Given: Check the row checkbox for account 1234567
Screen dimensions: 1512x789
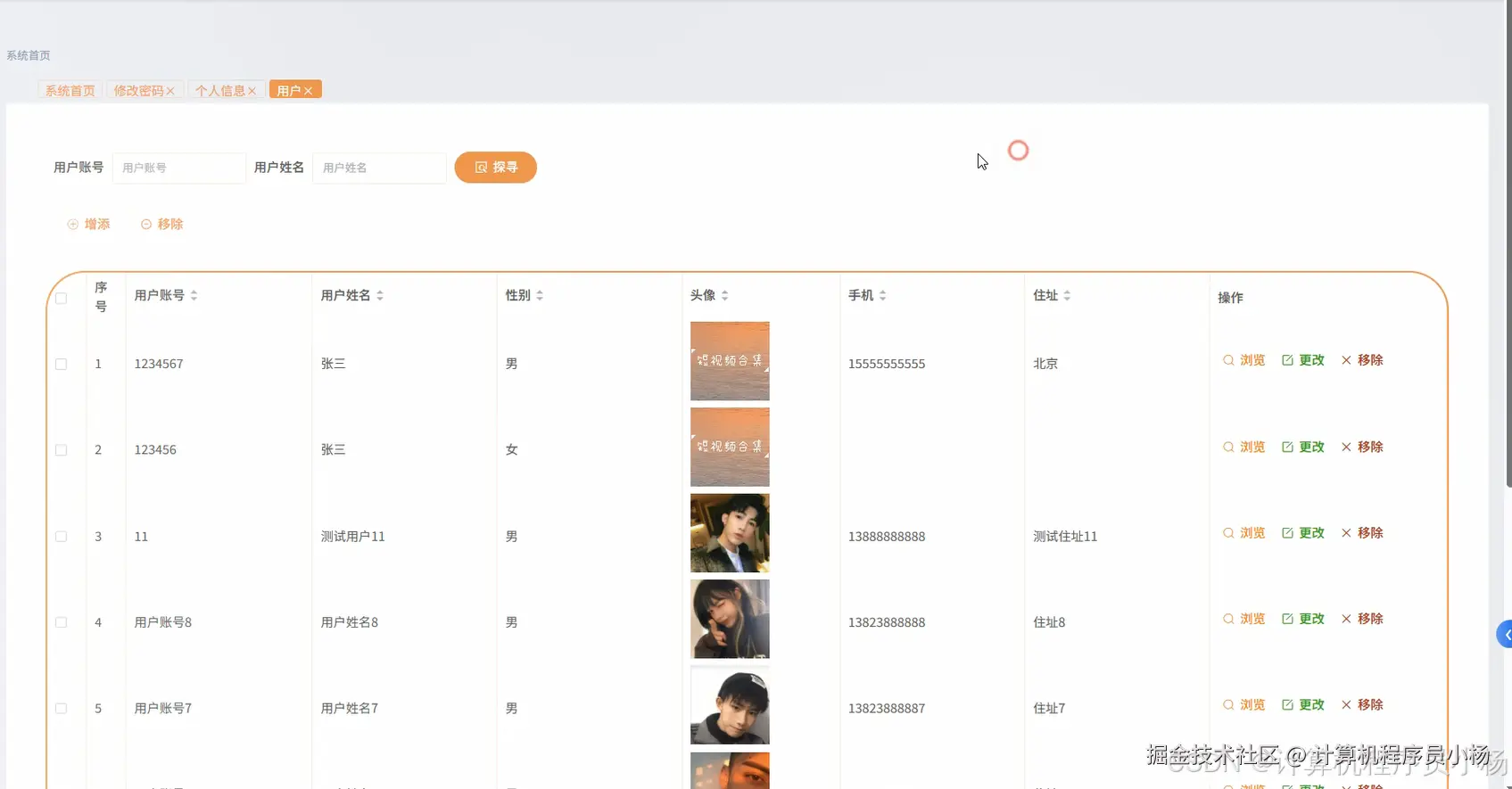Looking at the screenshot, I should pos(62,364).
